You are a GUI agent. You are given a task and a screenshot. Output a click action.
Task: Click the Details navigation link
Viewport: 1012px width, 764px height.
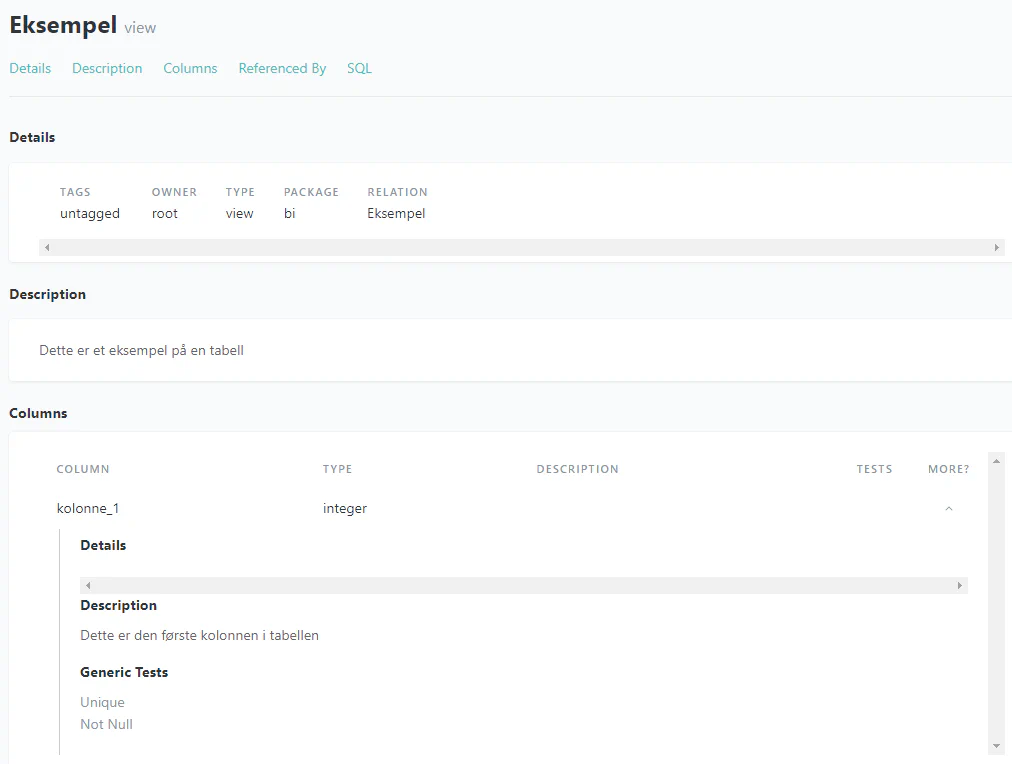(x=30, y=68)
